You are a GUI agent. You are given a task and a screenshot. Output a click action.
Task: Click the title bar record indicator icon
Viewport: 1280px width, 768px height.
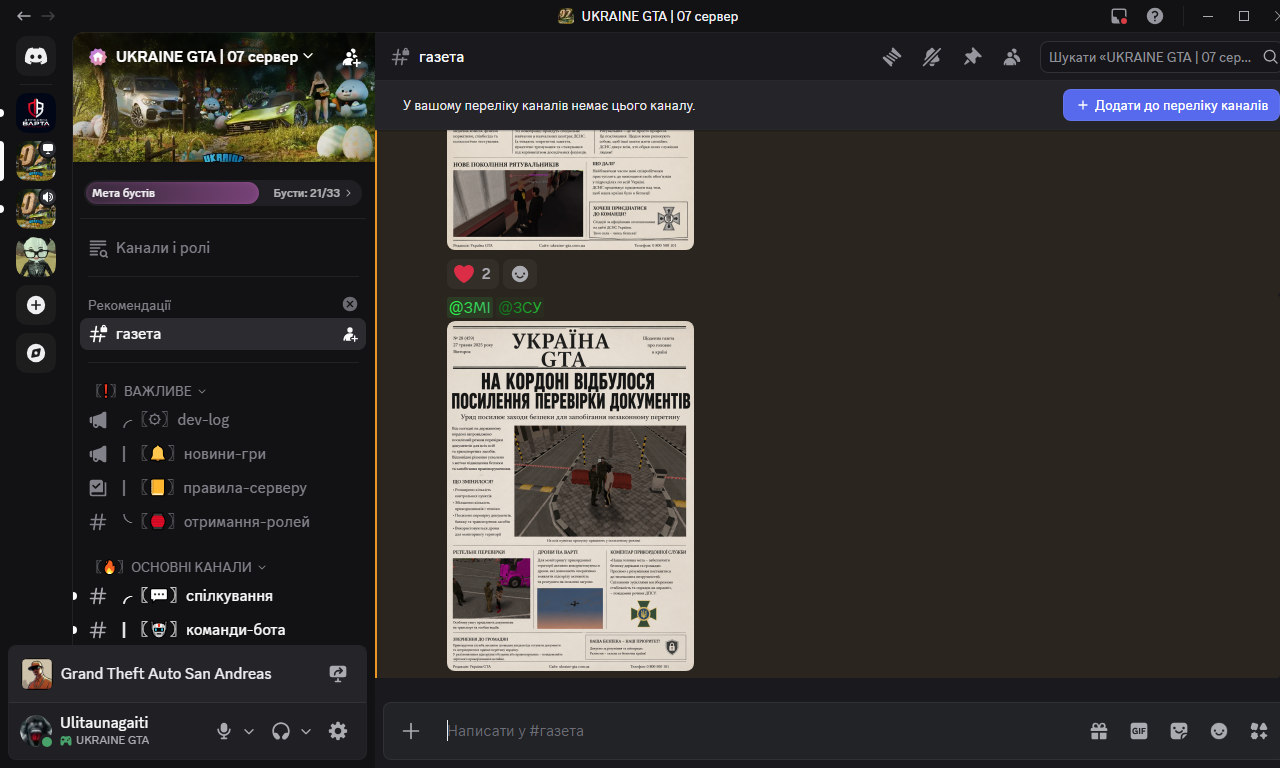tap(1119, 16)
